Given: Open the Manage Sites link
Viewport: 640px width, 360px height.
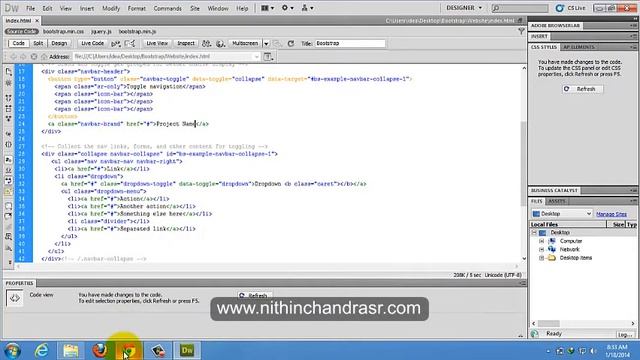Looking at the screenshot, I should [611, 214].
